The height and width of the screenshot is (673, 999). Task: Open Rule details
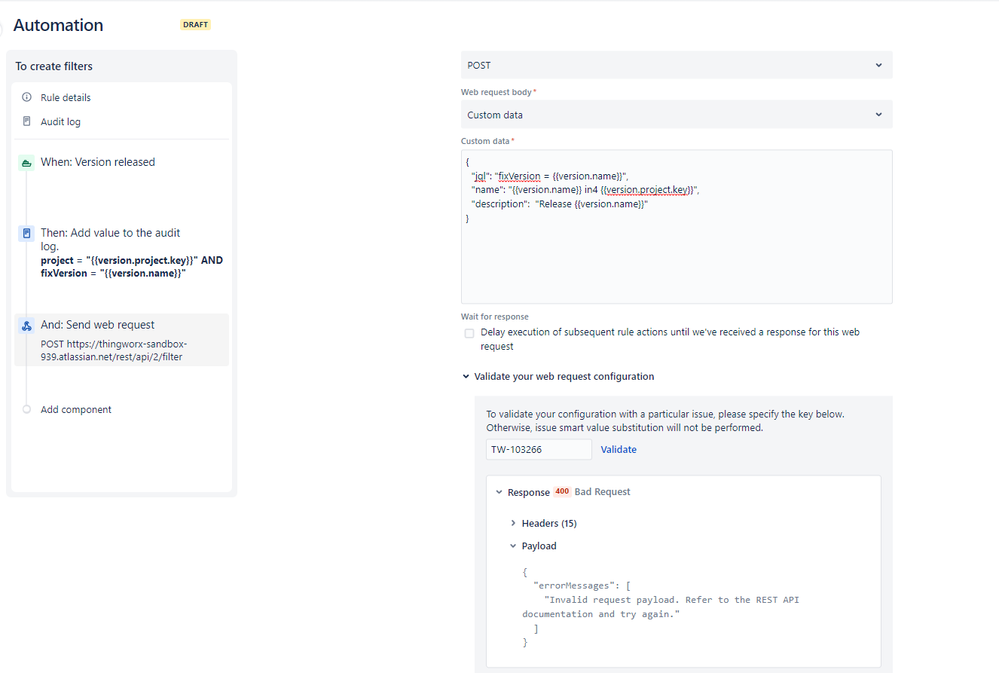pyautogui.click(x=66, y=98)
